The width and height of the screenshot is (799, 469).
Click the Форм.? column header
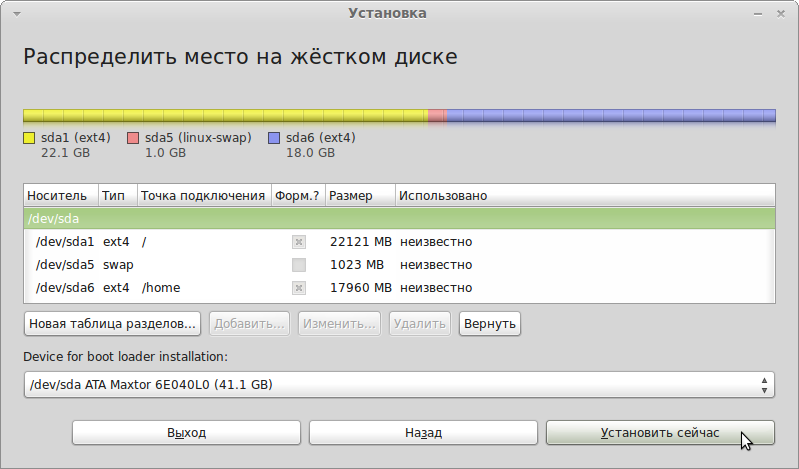(298, 196)
